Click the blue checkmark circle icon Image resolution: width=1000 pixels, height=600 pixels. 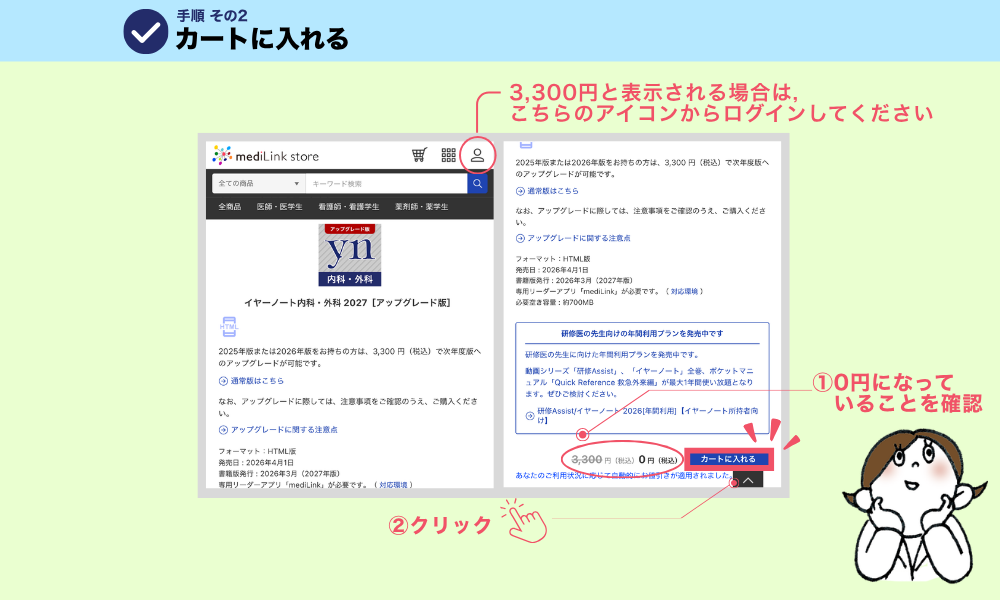tap(145, 31)
